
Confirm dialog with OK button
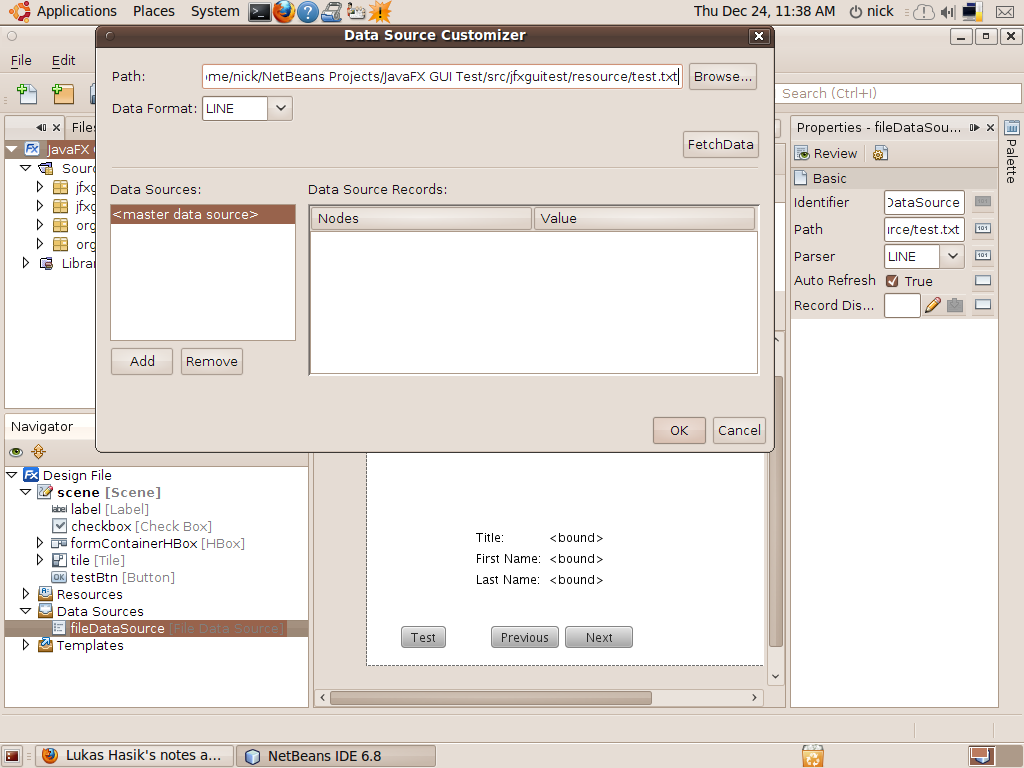(679, 430)
